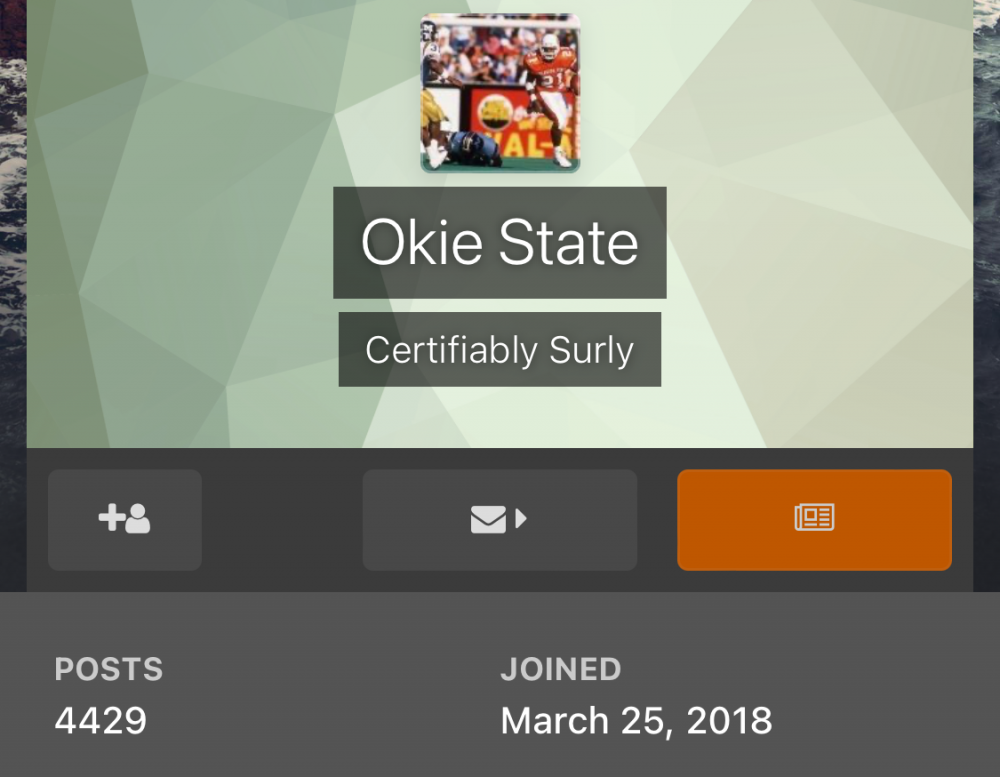Click empty bar space between message and orange button
The width and height of the screenshot is (1000, 777).
(x=657, y=520)
